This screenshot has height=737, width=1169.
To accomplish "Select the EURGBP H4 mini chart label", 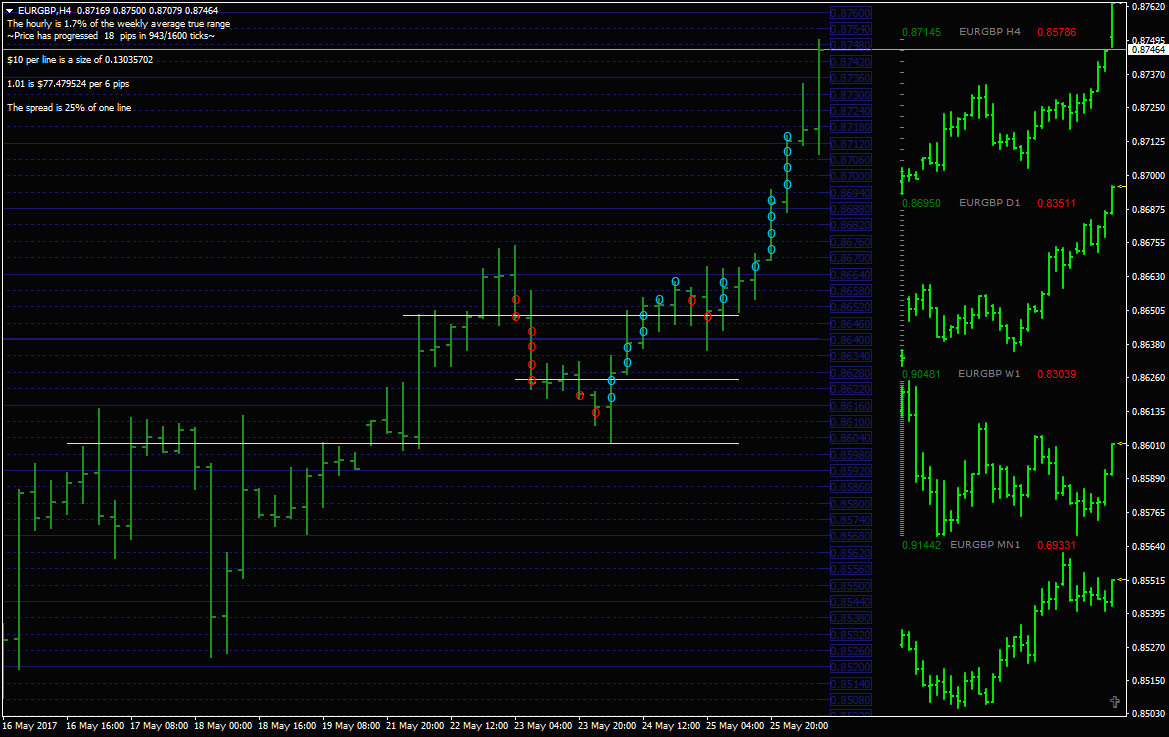I will 989,32.
